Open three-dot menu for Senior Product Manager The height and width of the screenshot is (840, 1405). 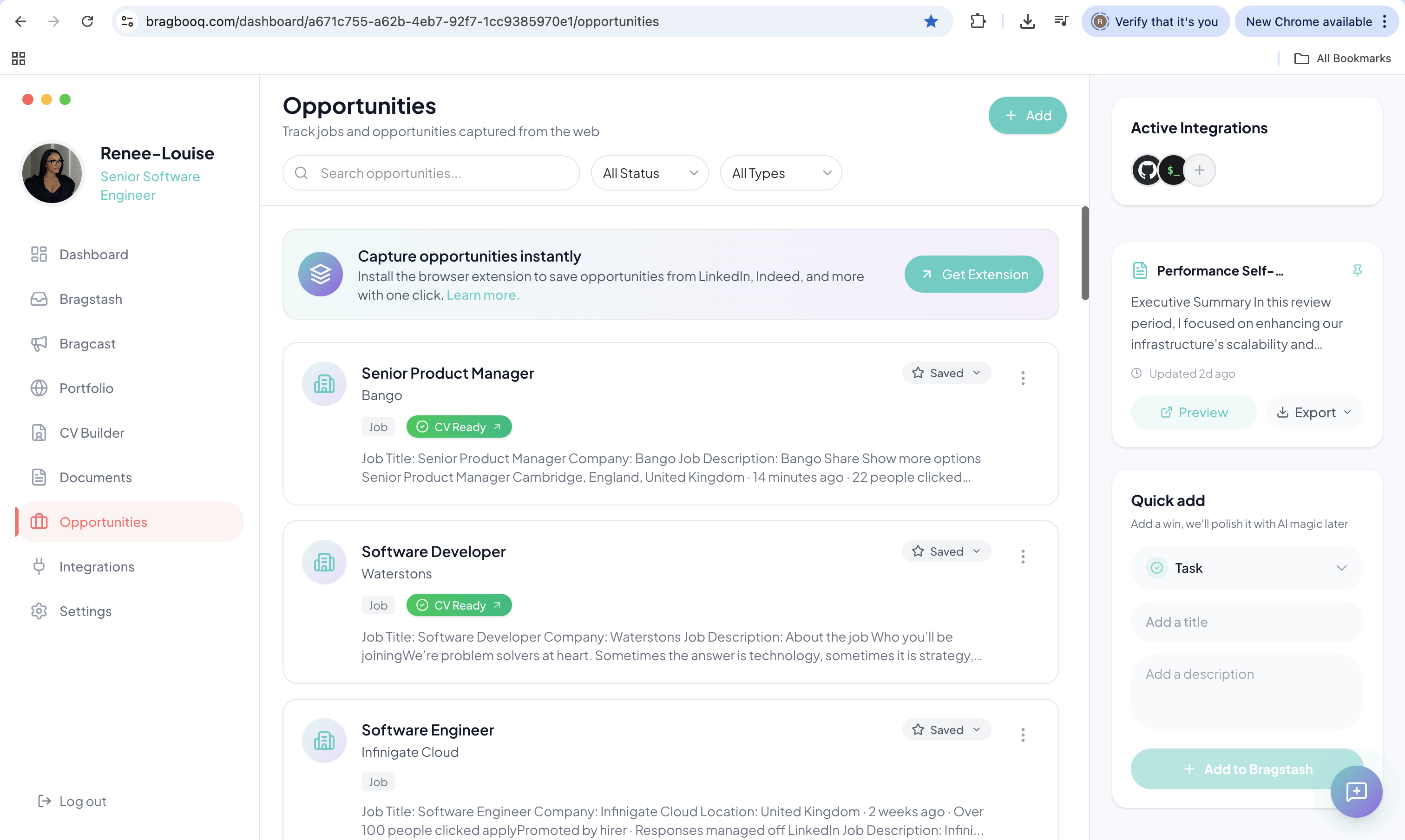click(x=1022, y=378)
